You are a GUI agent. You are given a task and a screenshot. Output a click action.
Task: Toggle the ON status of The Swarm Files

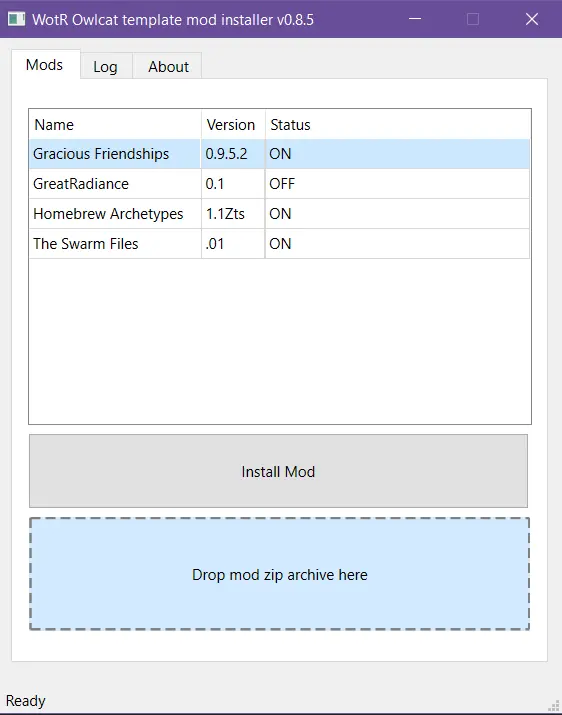(x=280, y=244)
